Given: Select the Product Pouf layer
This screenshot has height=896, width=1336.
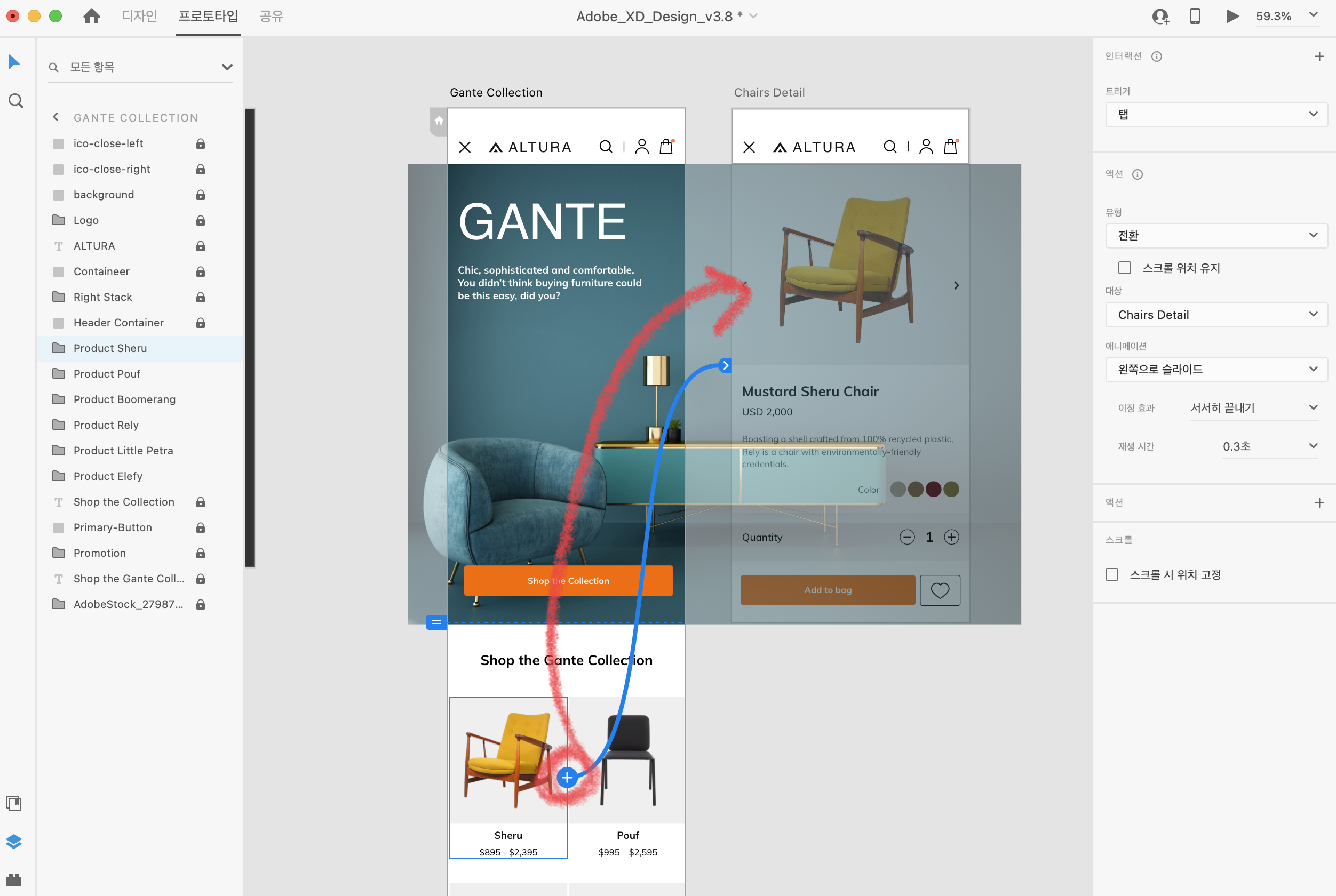Looking at the screenshot, I should click(x=107, y=374).
